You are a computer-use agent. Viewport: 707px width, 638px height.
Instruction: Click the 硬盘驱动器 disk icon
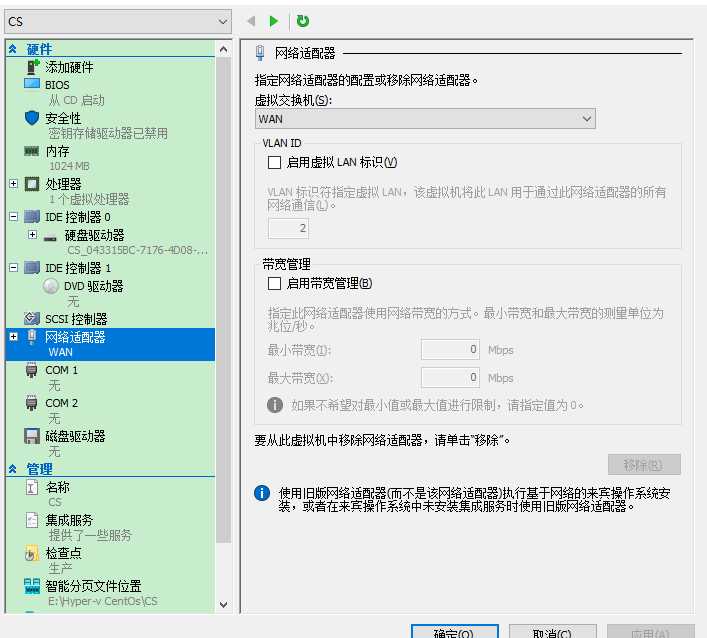(x=50, y=238)
